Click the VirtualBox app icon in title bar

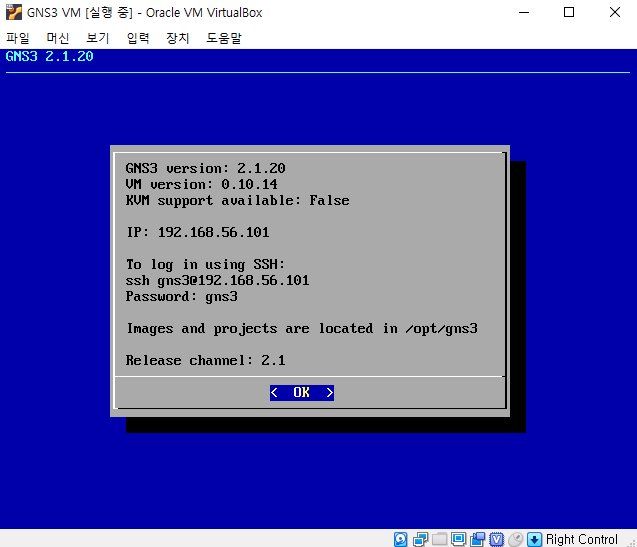[14, 12]
